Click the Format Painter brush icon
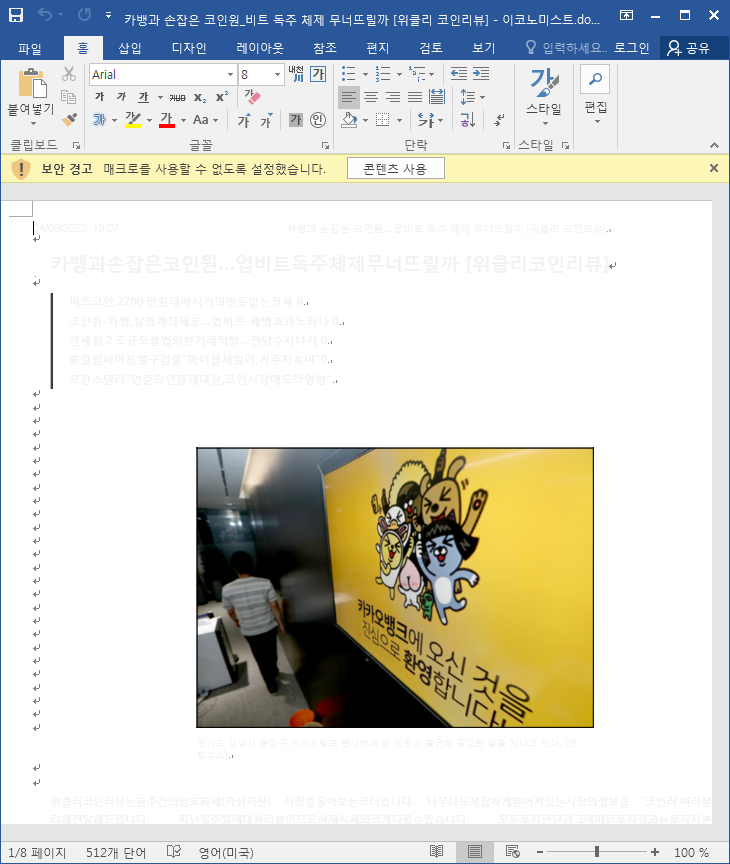 pos(69,120)
